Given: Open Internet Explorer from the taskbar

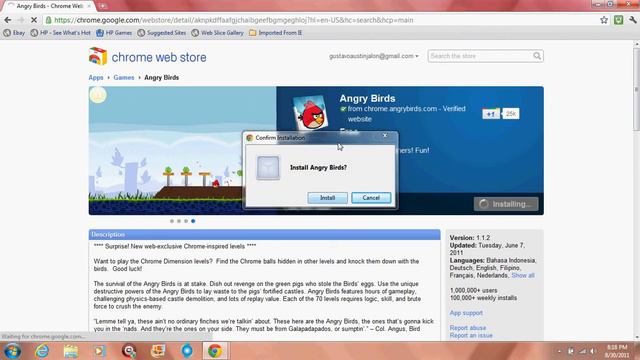Looking at the screenshot, I should pyautogui.click(x=42, y=351).
